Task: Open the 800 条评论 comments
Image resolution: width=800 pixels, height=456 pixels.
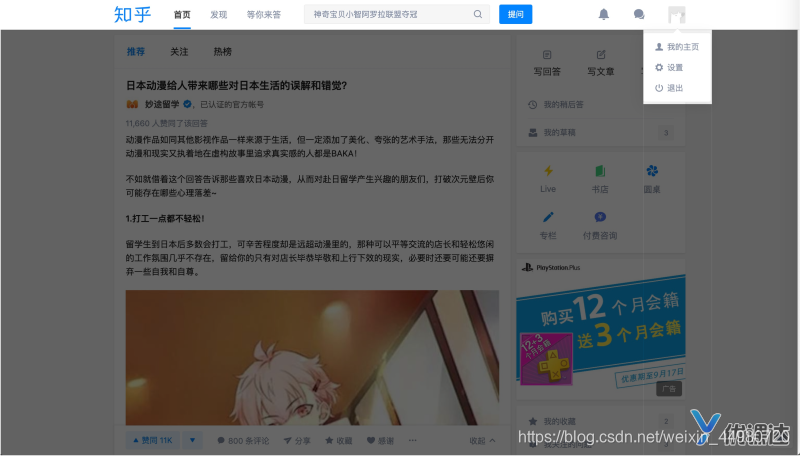Action: (x=243, y=441)
